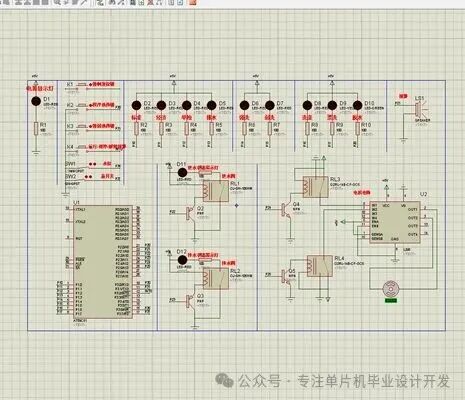Select the DC motor symbol
The width and height of the screenshot is (465, 400).
point(390,289)
